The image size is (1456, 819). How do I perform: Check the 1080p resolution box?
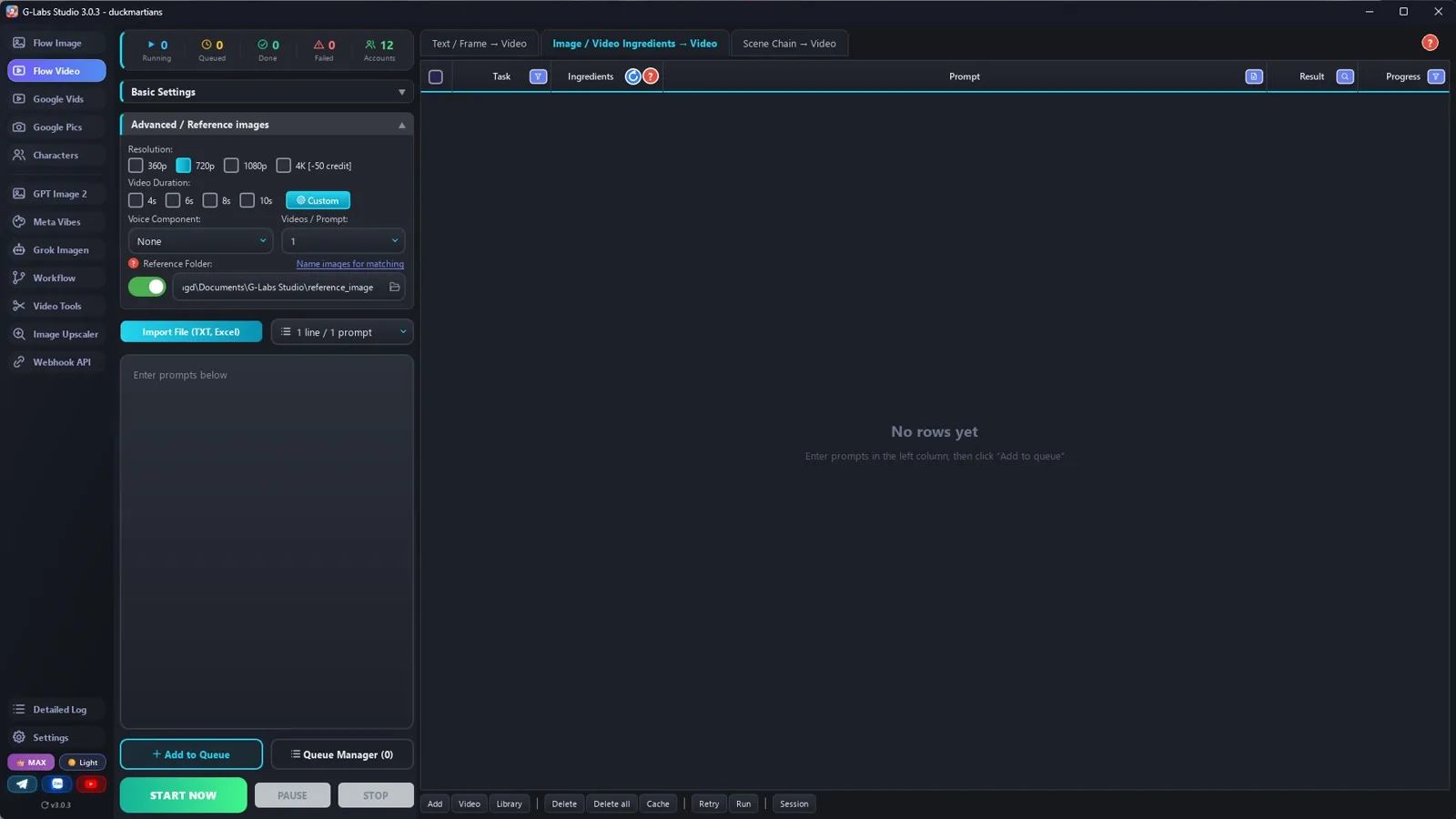[x=231, y=166]
